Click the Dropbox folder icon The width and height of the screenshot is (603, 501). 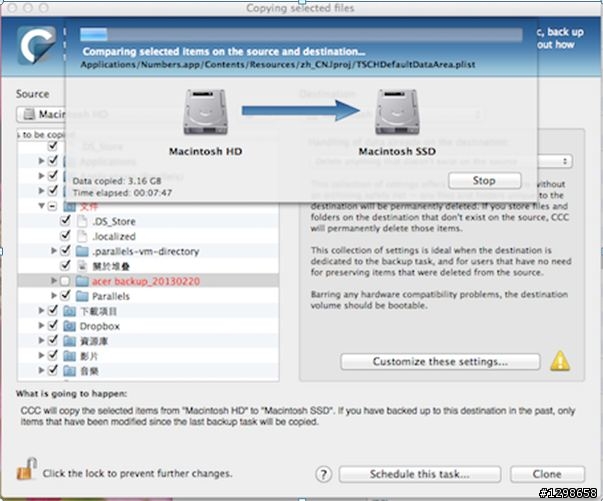coord(70,326)
